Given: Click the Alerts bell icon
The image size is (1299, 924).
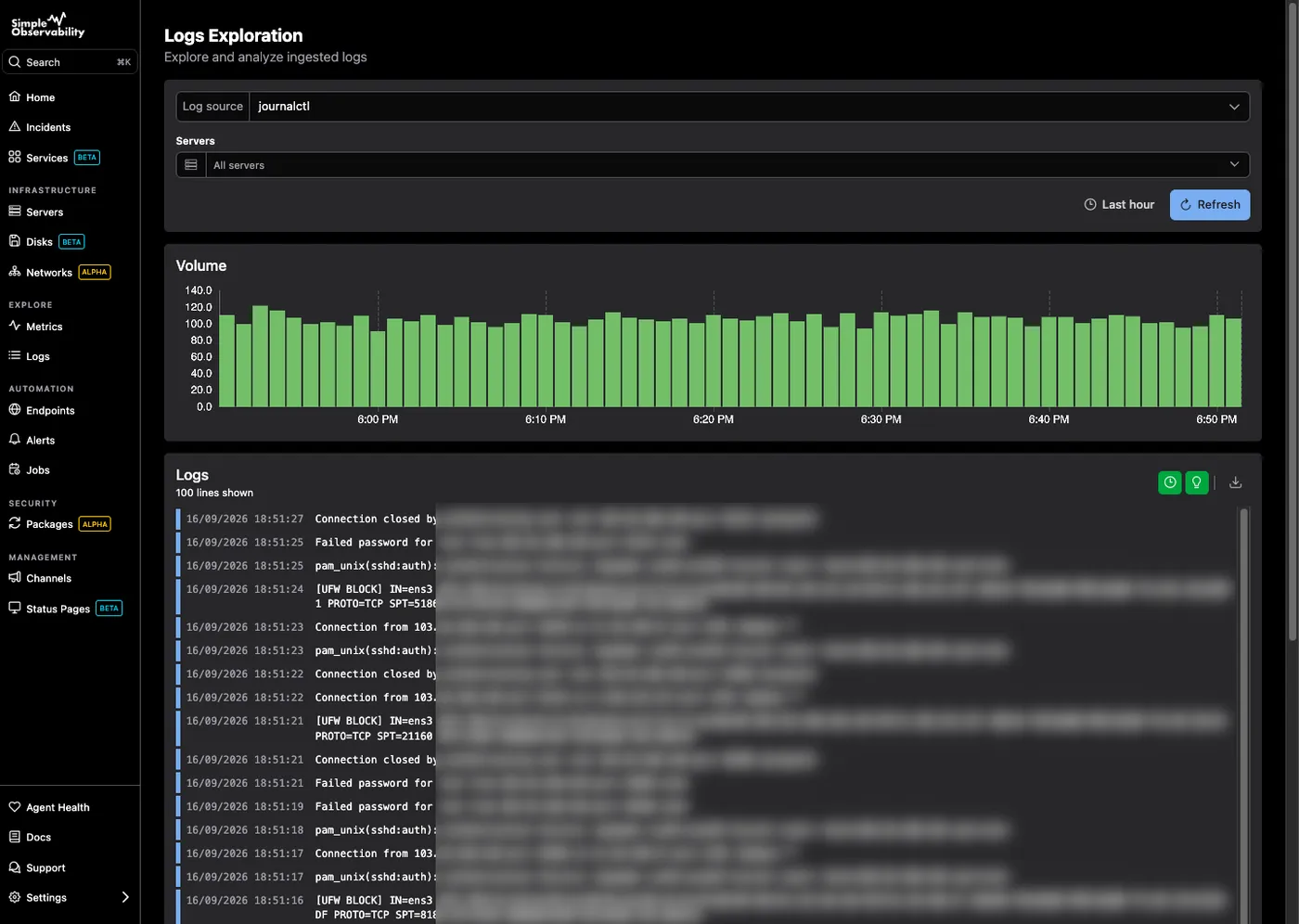Looking at the screenshot, I should point(15,440).
